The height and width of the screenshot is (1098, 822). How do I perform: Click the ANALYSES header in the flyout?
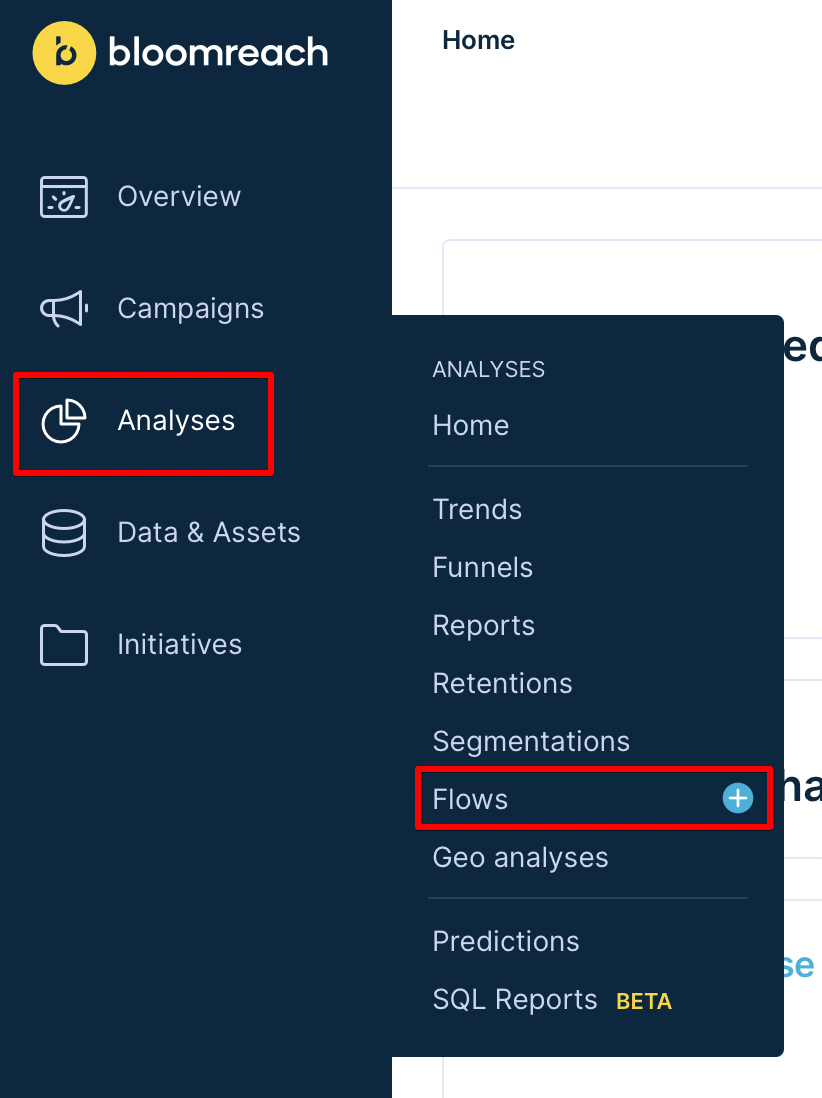click(x=489, y=370)
